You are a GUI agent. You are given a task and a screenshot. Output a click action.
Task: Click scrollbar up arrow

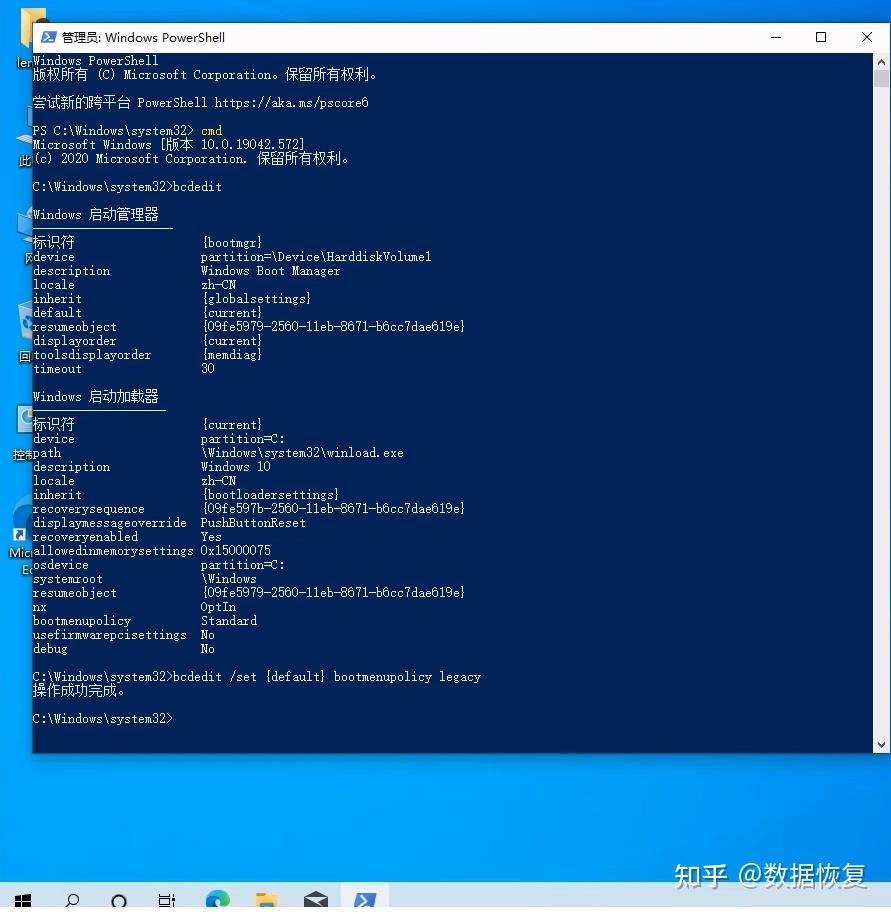(881, 61)
